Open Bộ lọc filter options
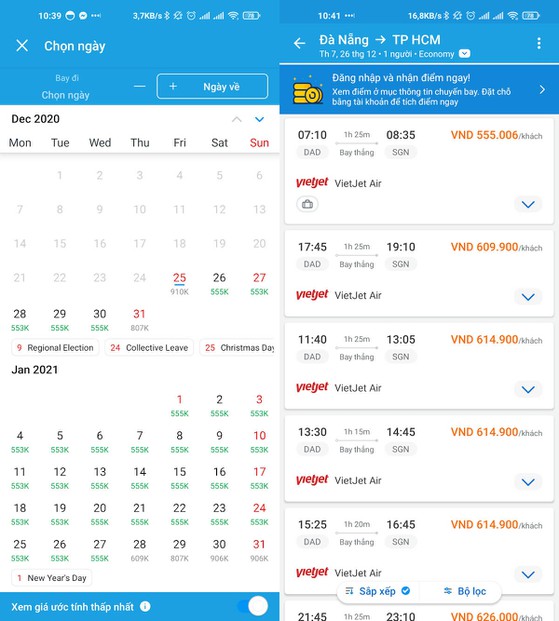559x621 pixels. pyautogui.click(x=465, y=591)
